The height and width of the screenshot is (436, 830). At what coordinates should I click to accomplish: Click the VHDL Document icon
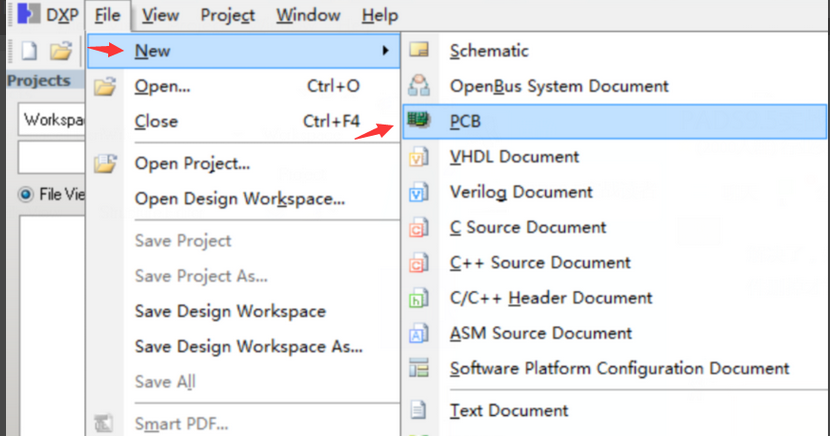pos(419,157)
